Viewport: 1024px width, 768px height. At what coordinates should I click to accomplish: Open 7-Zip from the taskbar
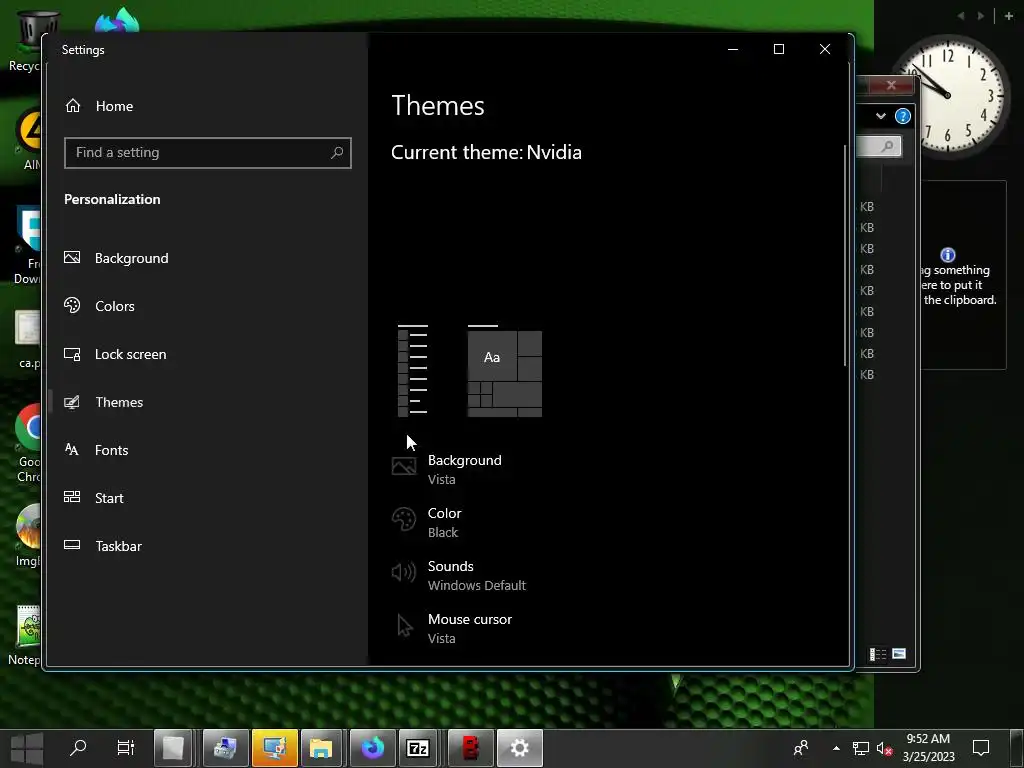(417, 748)
